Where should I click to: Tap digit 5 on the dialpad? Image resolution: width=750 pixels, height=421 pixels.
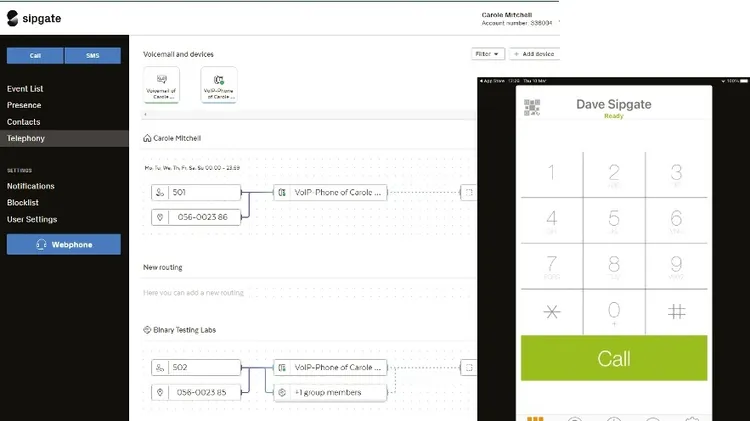tap(614, 220)
